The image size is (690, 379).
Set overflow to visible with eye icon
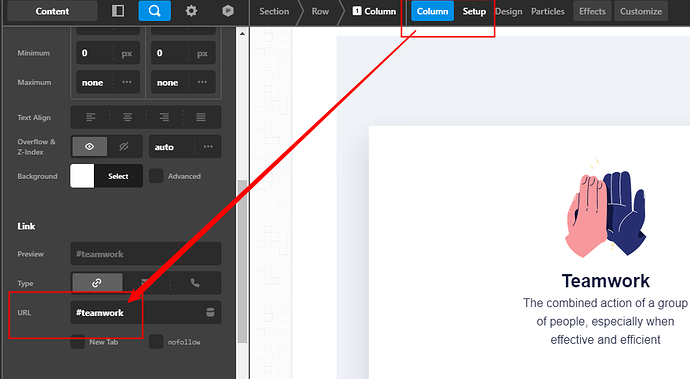coord(89,147)
